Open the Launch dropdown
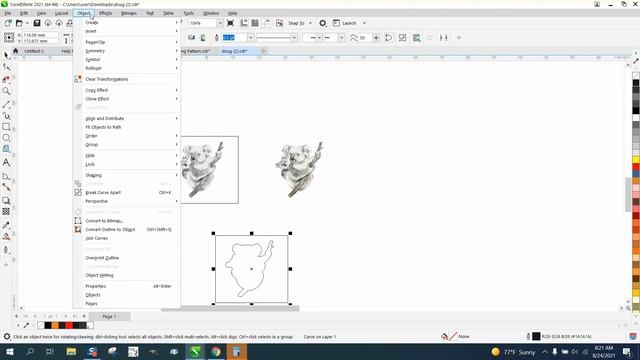The height and width of the screenshot is (360, 640). 364,23
